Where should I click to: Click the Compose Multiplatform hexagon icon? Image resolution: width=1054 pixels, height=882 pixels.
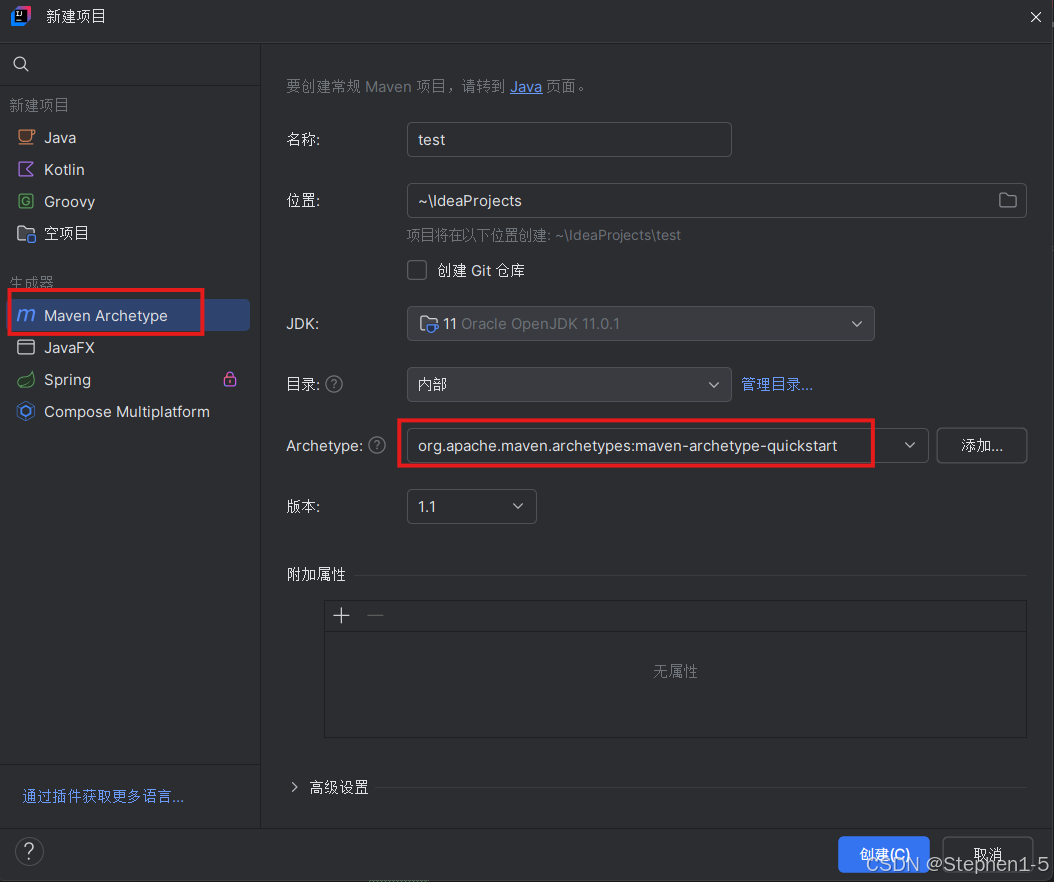click(26, 411)
